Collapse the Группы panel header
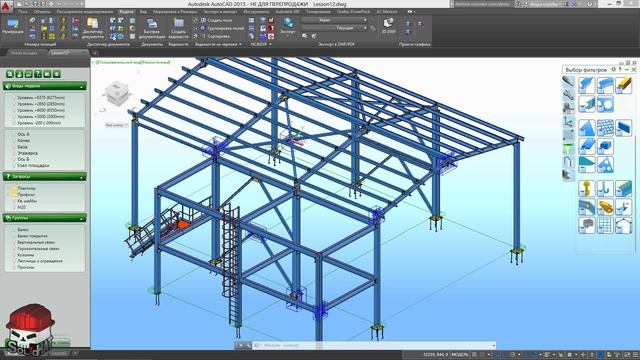Viewport: 640px width, 360px height. click(44, 218)
